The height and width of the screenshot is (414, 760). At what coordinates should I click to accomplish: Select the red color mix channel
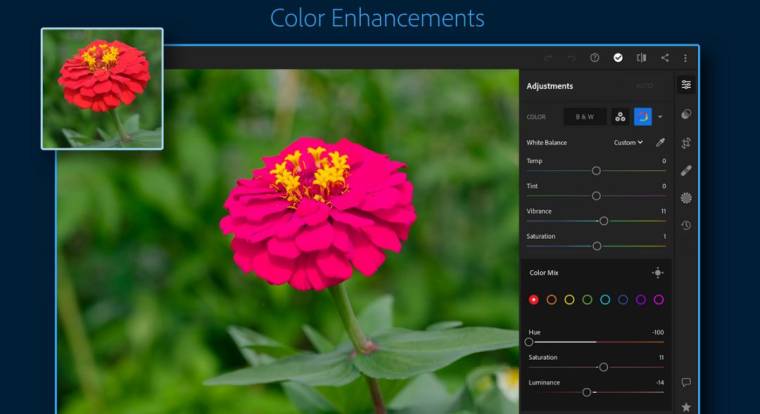point(533,299)
